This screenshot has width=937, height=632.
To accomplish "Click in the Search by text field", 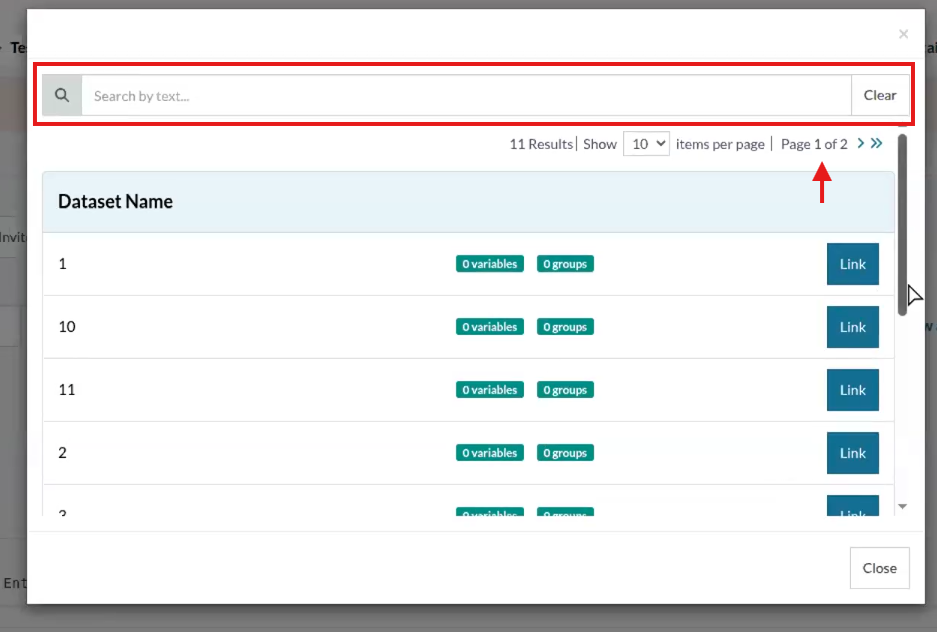I will (466, 95).
